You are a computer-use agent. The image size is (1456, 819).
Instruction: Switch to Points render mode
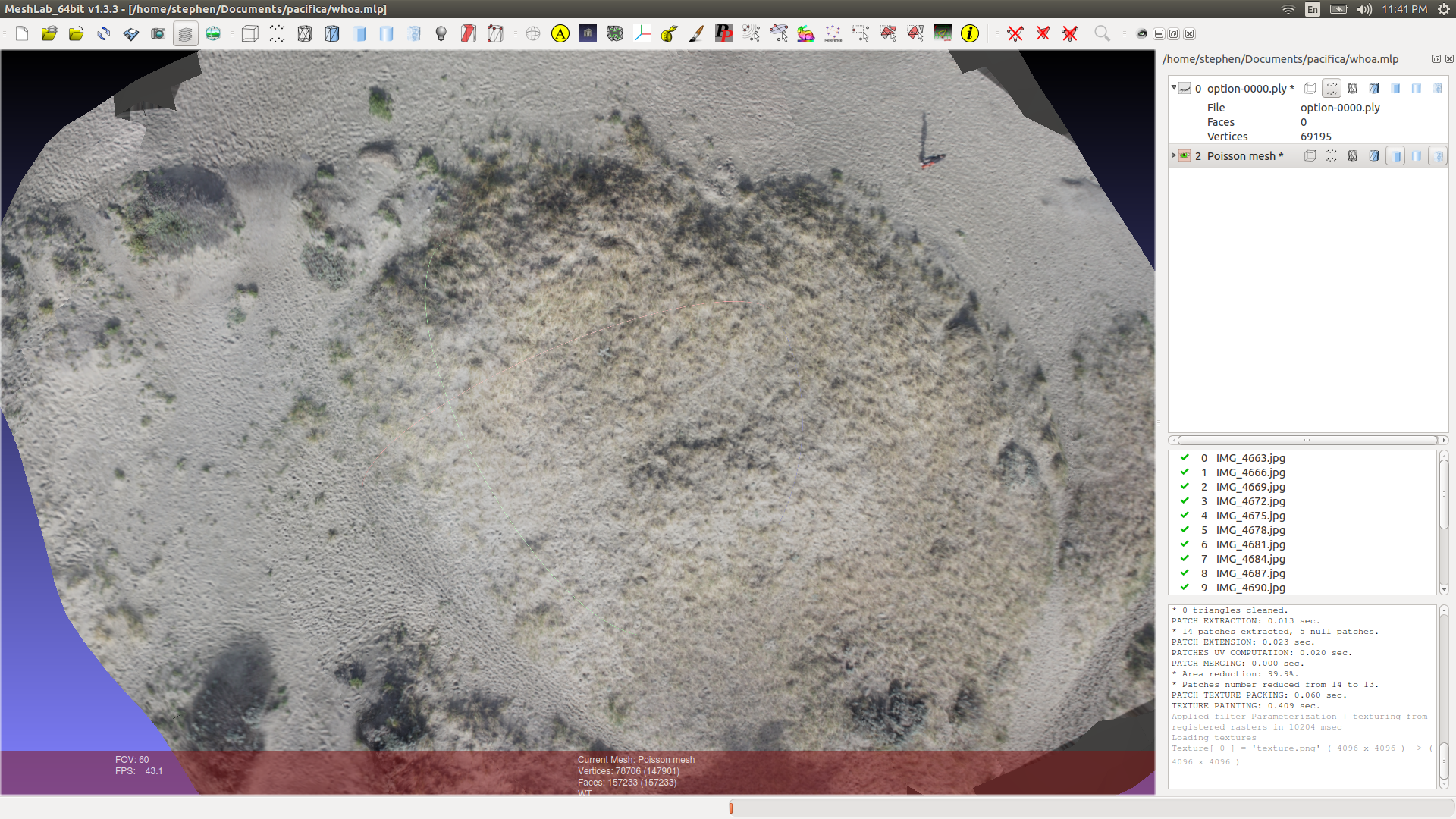pyautogui.click(x=278, y=33)
